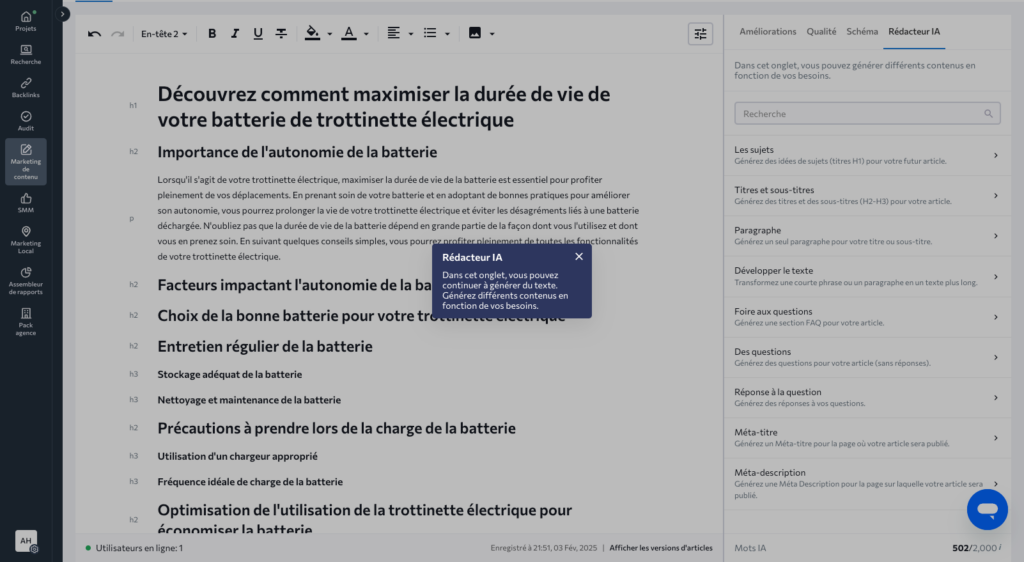The width and height of the screenshot is (1024, 562).
Task: Click the H1 title about battery lifespan
Action: 384,106
